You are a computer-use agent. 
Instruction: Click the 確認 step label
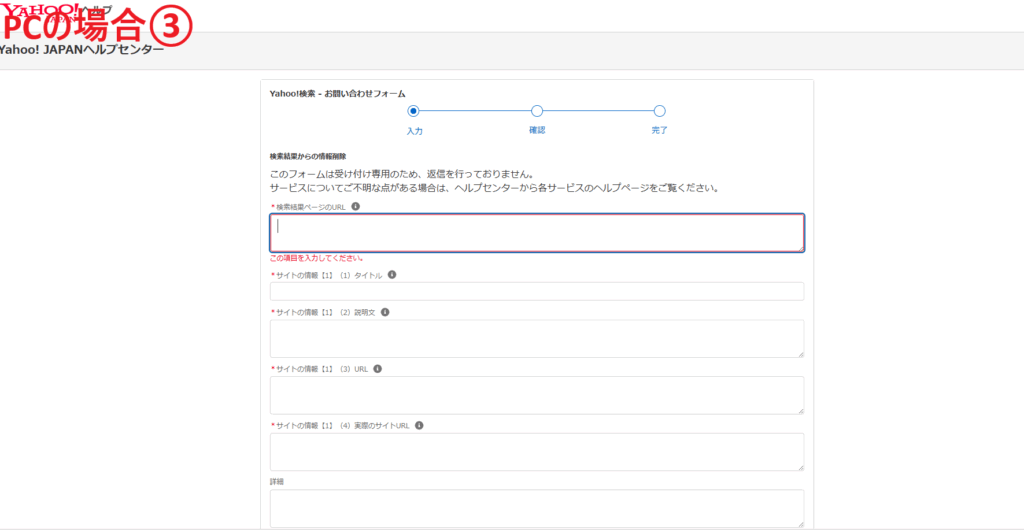(x=537, y=131)
